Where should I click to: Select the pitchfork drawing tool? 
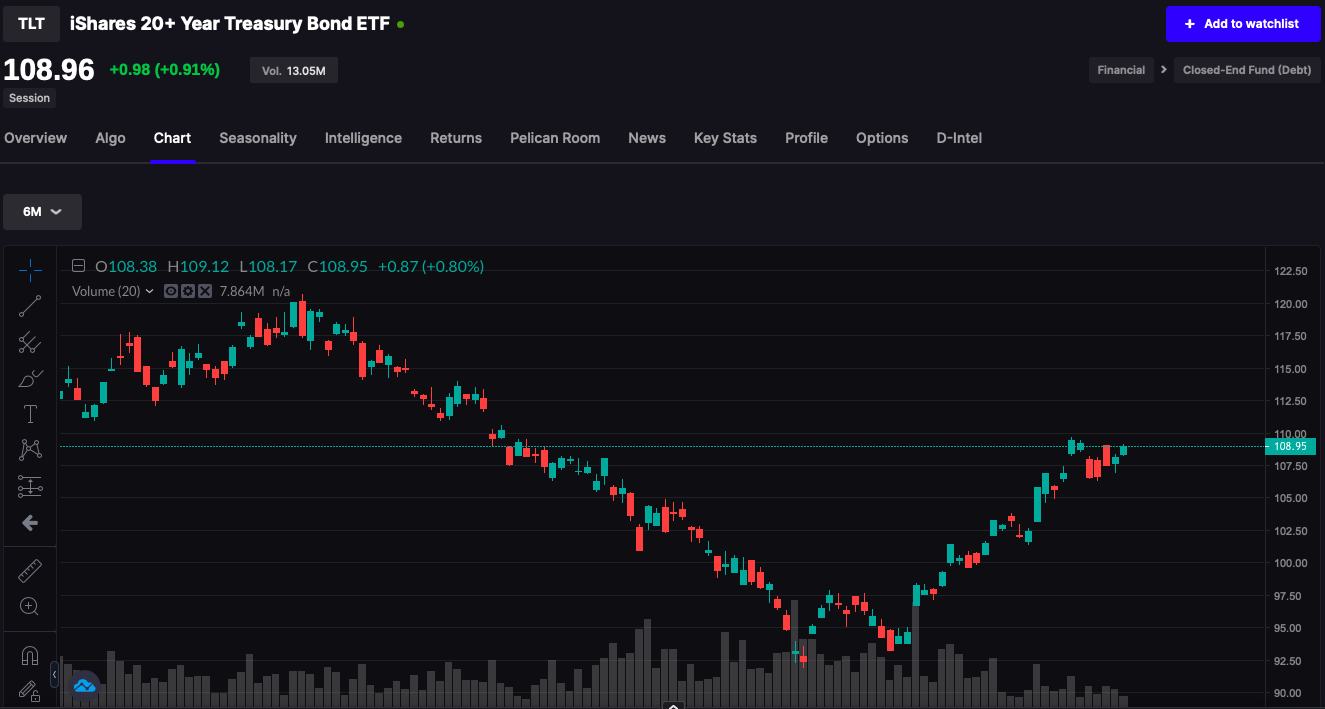click(x=30, y=343)
